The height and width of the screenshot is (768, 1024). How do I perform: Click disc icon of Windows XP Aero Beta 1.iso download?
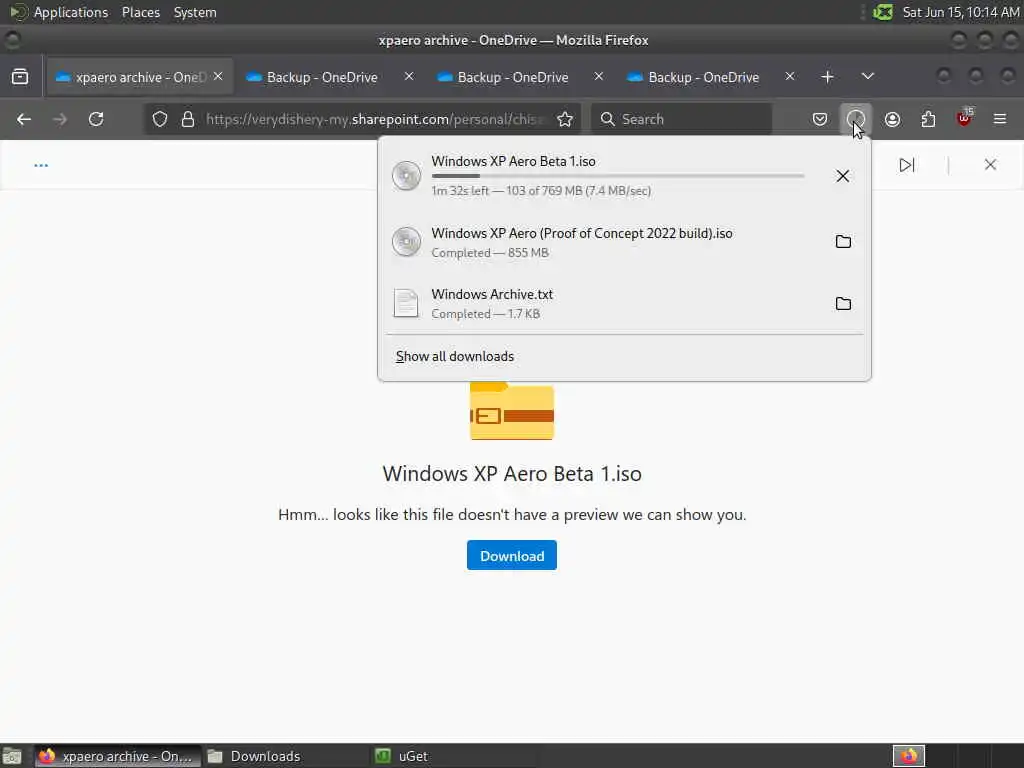tap(406, 176)
